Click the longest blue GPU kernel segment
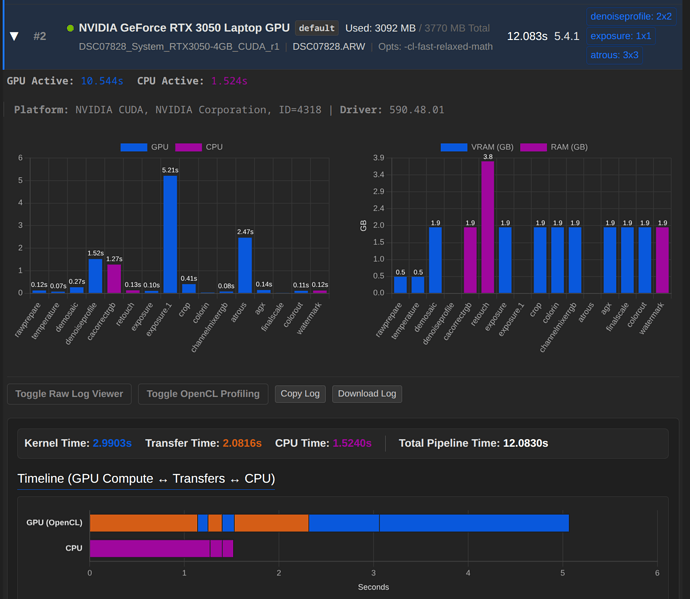The height and width of the screenshot is (599, 690). [x=474, y=523]
